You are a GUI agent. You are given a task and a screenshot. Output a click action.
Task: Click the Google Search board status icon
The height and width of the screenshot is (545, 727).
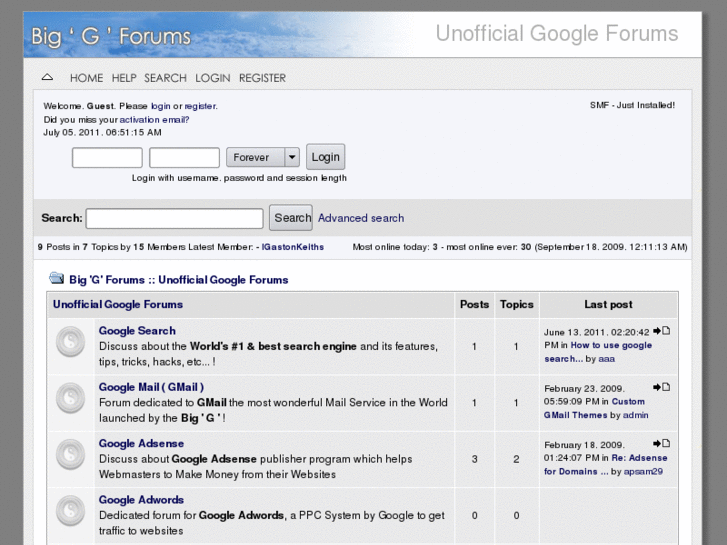[70, 342]
